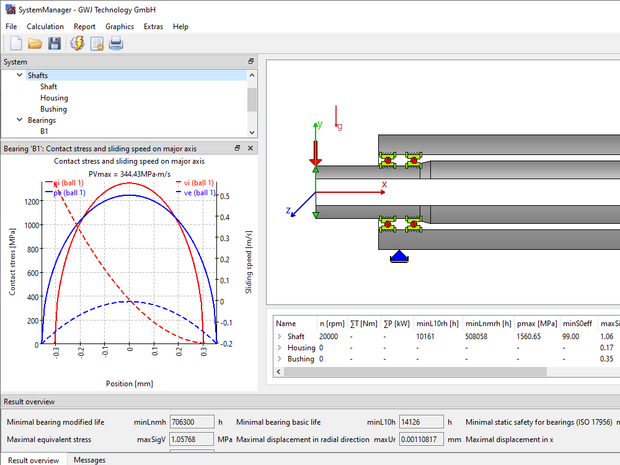The height and width of the screenshot is (465, 620).
Task: Expand the Housing row in results table
Action: click(280, 348)
